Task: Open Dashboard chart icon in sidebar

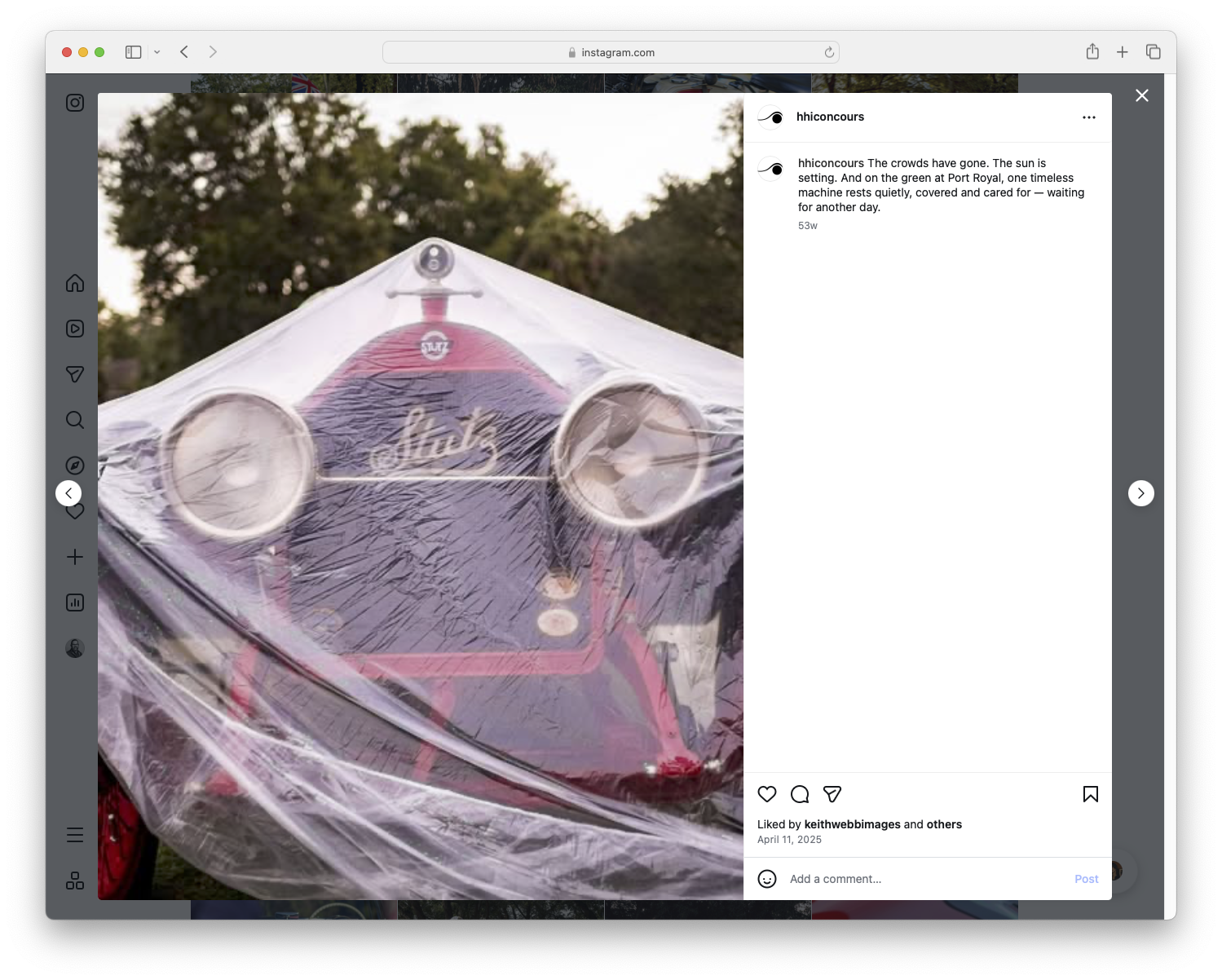Action: point(75,603)
